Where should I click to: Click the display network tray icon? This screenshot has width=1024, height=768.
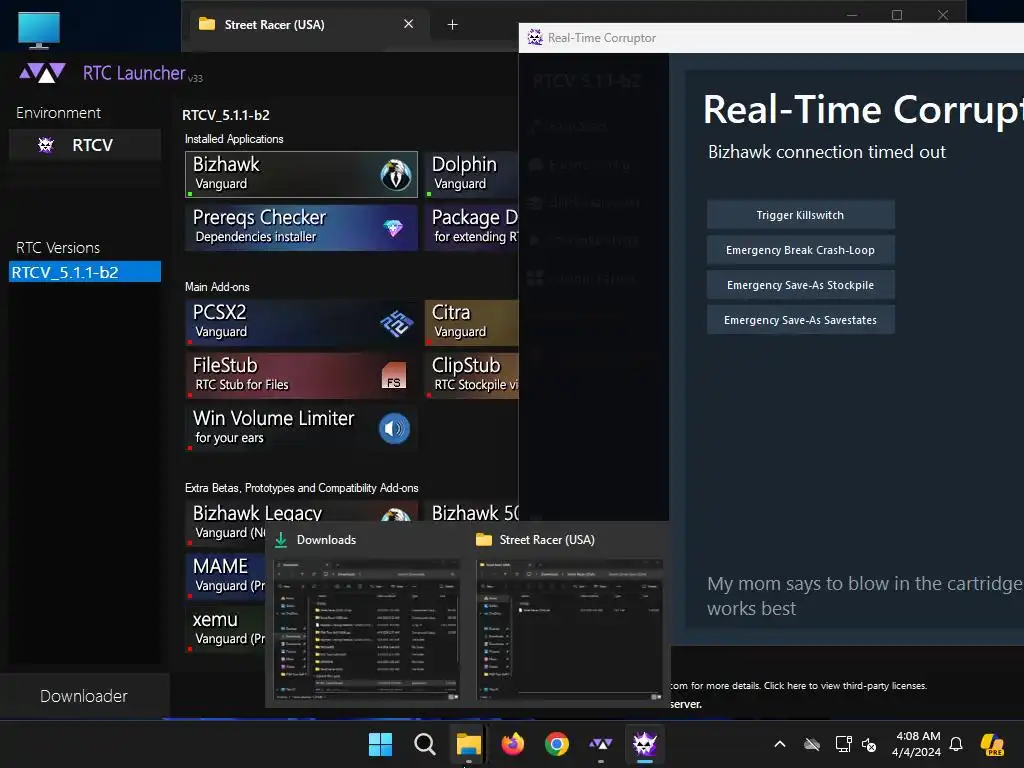click(x=843, y=744)
